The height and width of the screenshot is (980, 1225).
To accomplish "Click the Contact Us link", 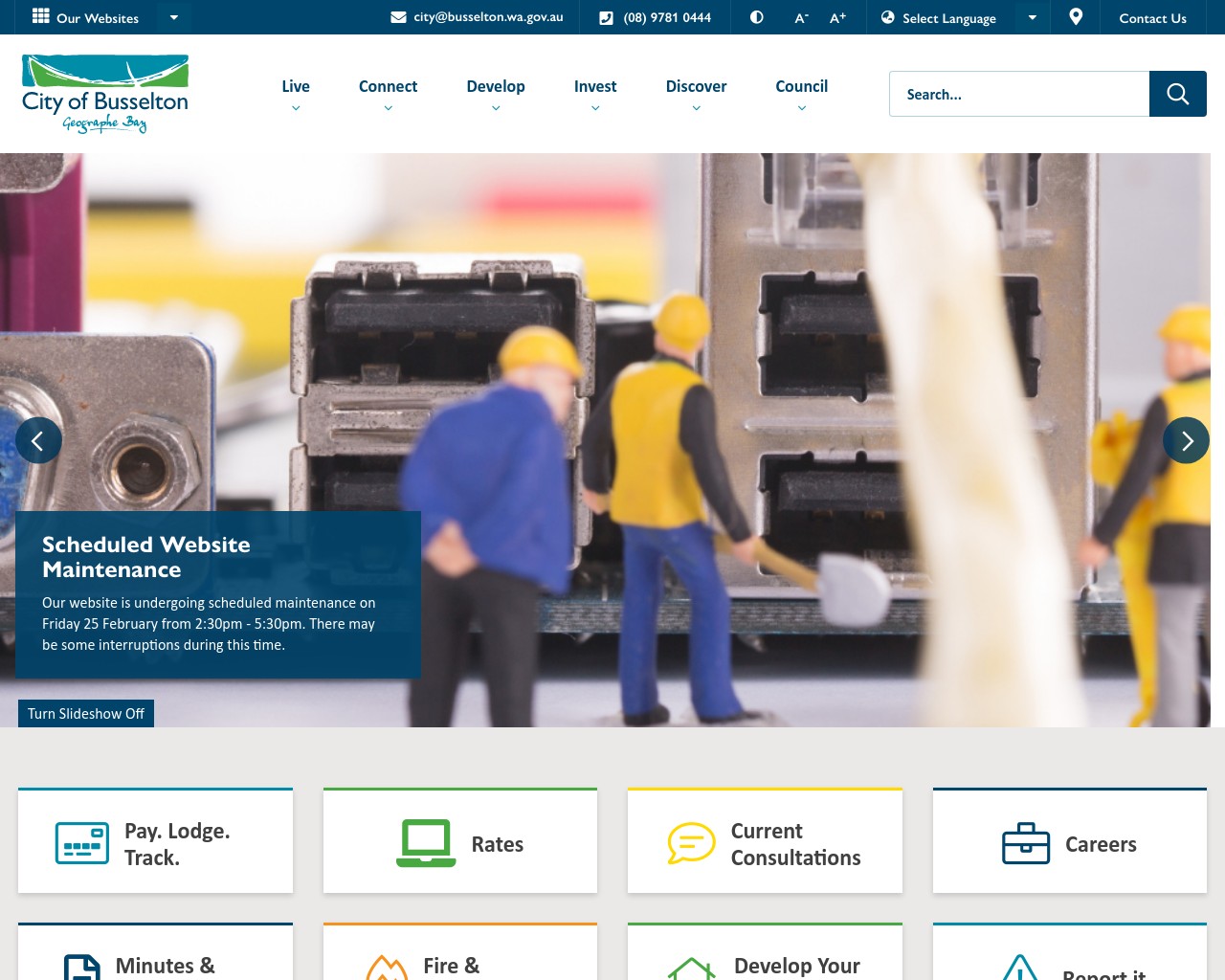I will point(1152,18).
